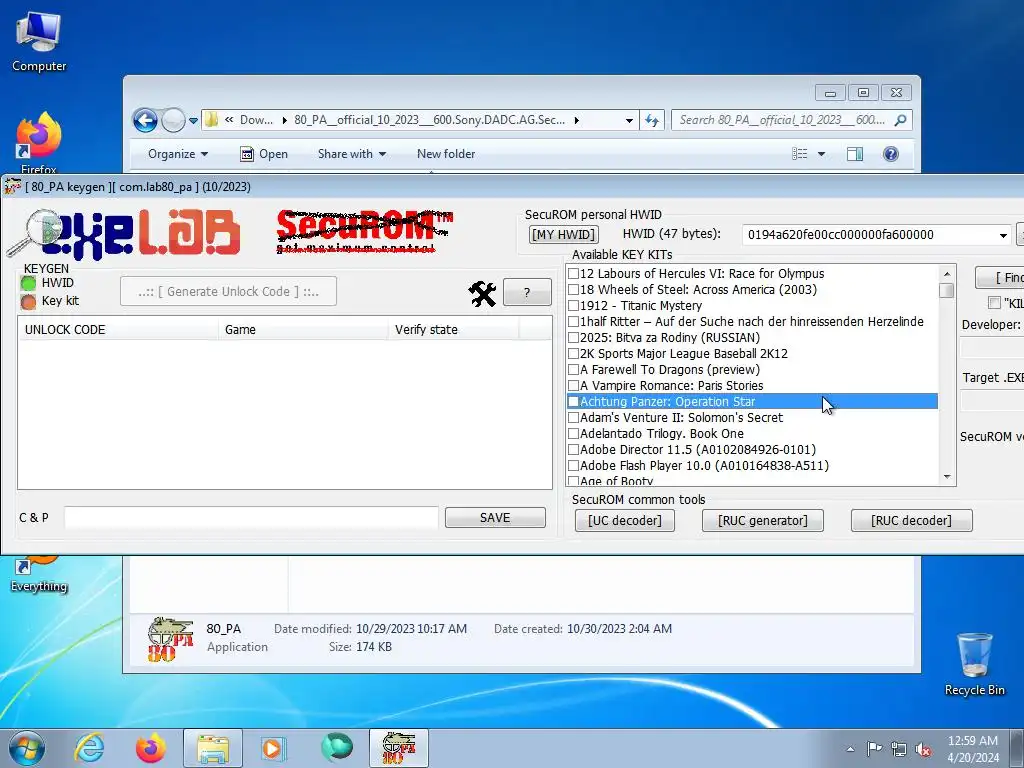Check 2025: Bitva za Rodiny (RUSSIAN)
Image resolution: width=1024 pixels, height=768 pixels.
pos(573,338)
